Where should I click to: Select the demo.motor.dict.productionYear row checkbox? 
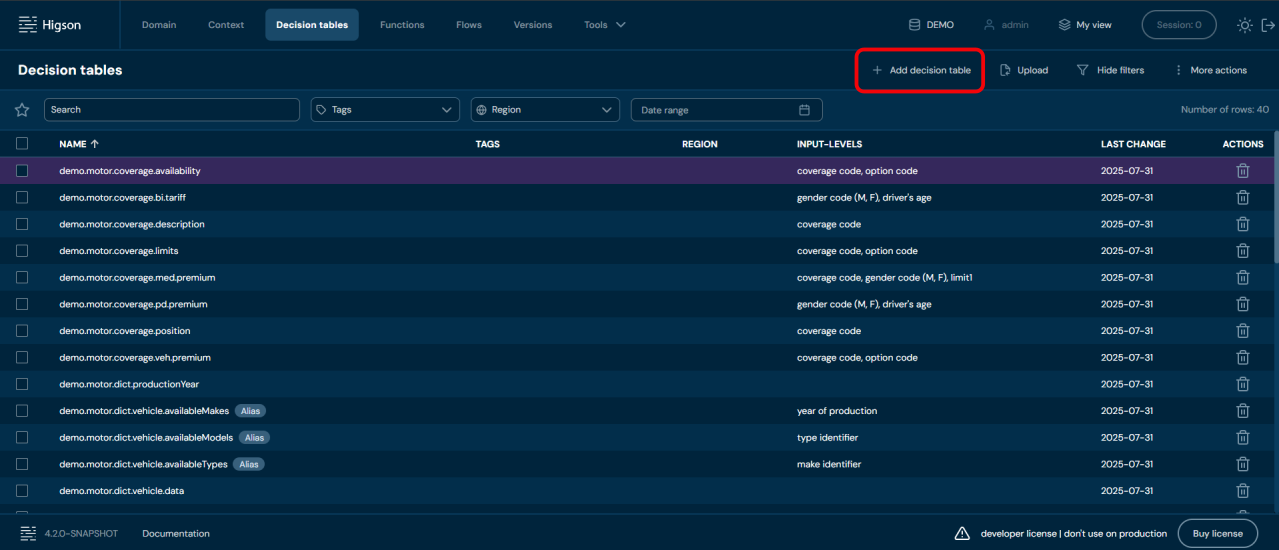click(22, 384)
